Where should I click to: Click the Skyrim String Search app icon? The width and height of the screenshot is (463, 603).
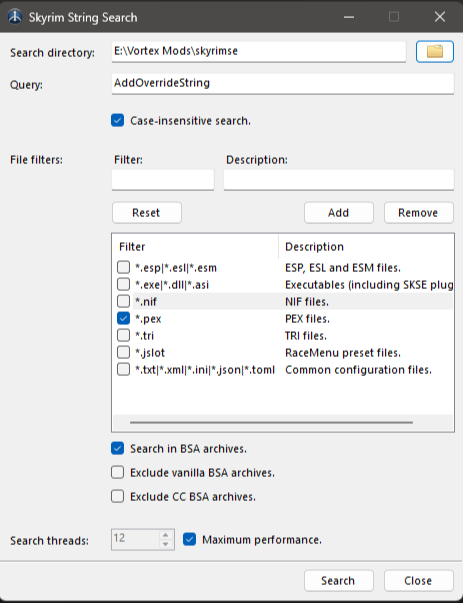tap(15, 17)
